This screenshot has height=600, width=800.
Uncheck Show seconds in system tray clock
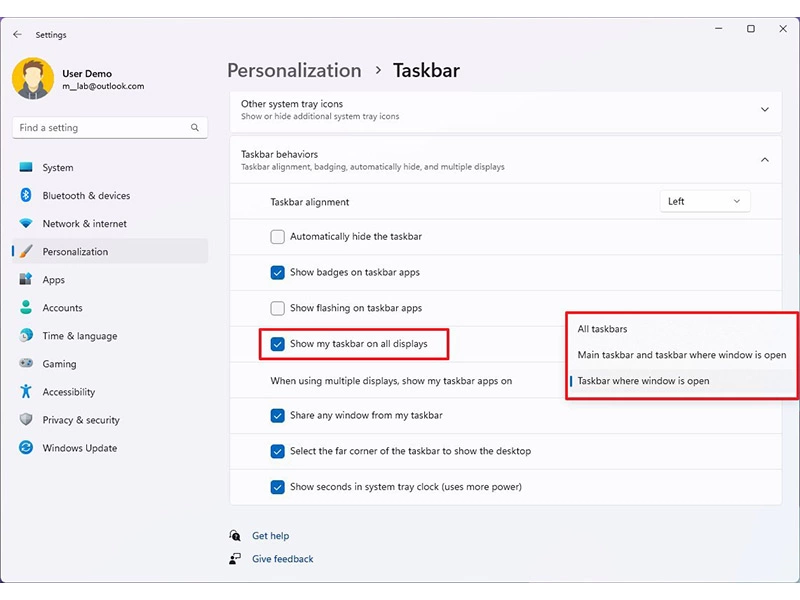click(277, 487)
